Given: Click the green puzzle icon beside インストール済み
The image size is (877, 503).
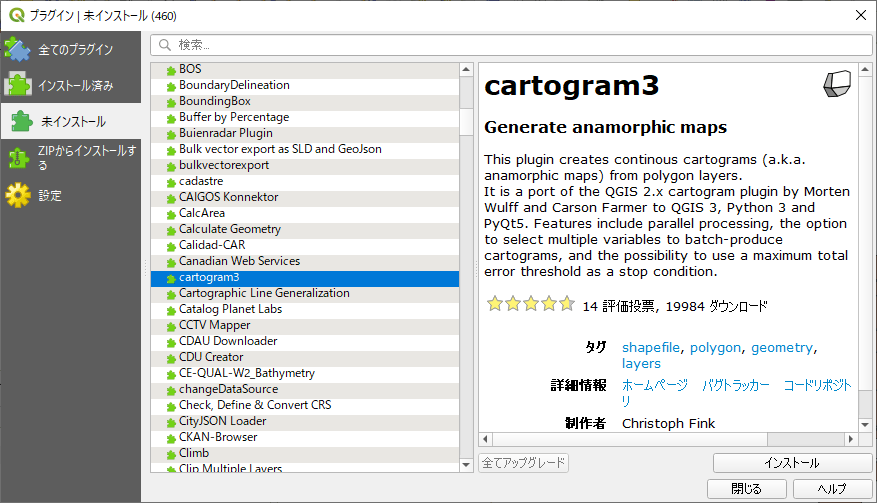Looking at the screenshot, I should (x=18, y=85).
